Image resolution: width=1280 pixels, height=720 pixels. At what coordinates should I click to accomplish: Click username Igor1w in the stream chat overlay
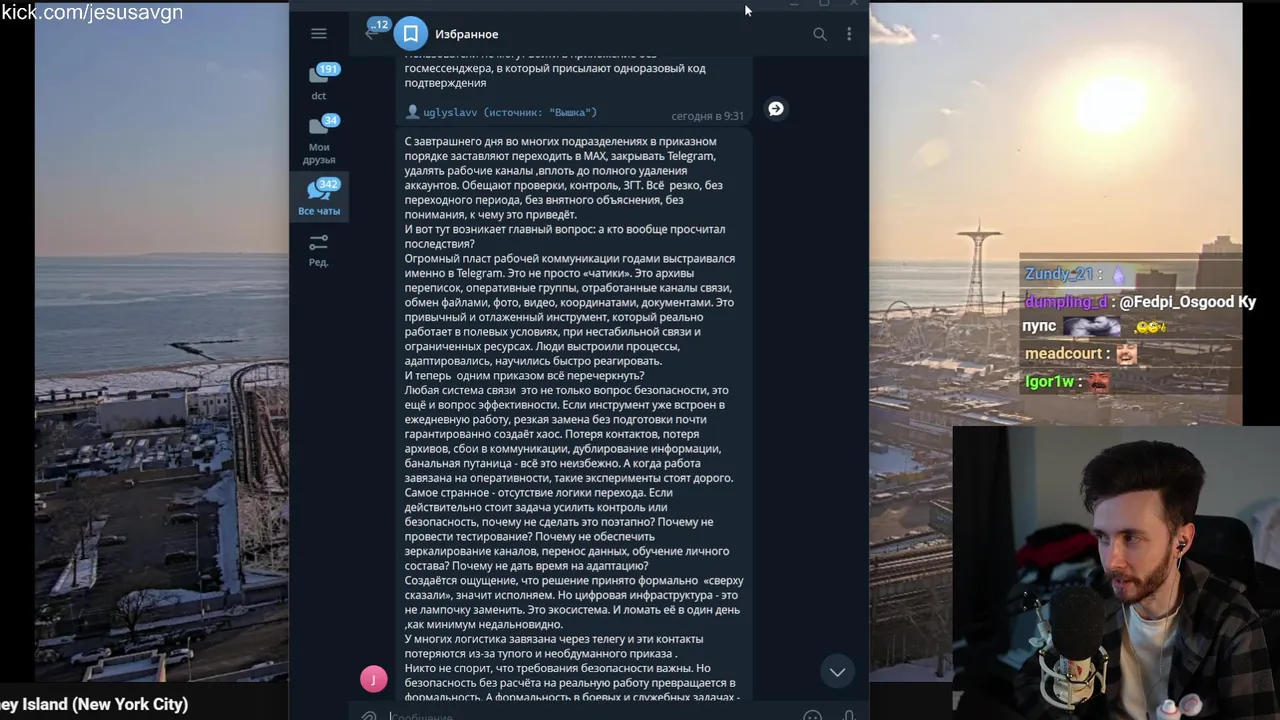point(1050,382)
